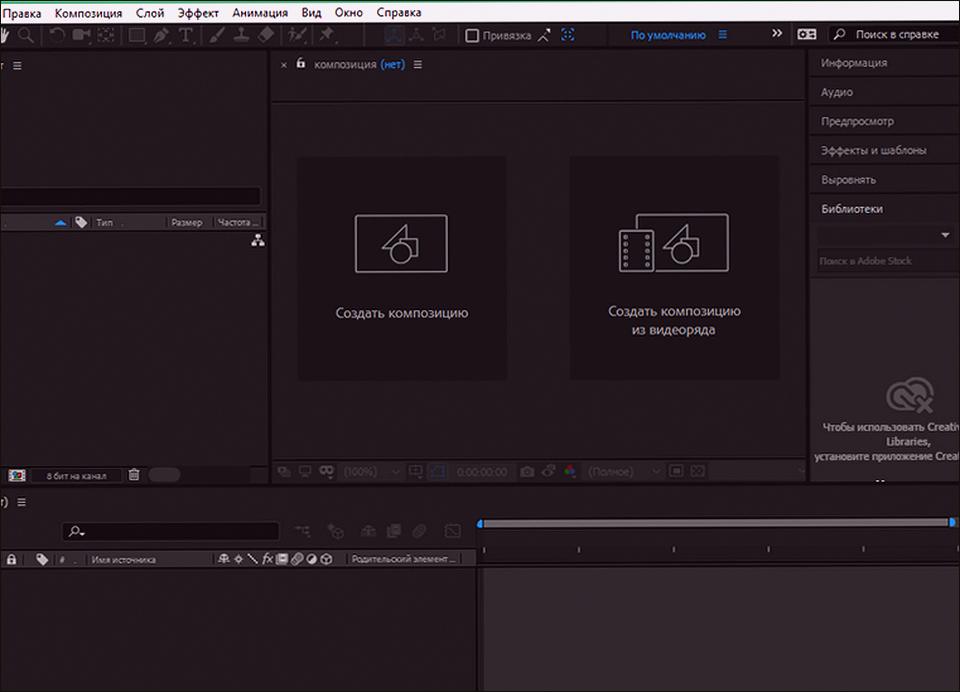Select the Zoom (magnifier) tool

[26, 35]
